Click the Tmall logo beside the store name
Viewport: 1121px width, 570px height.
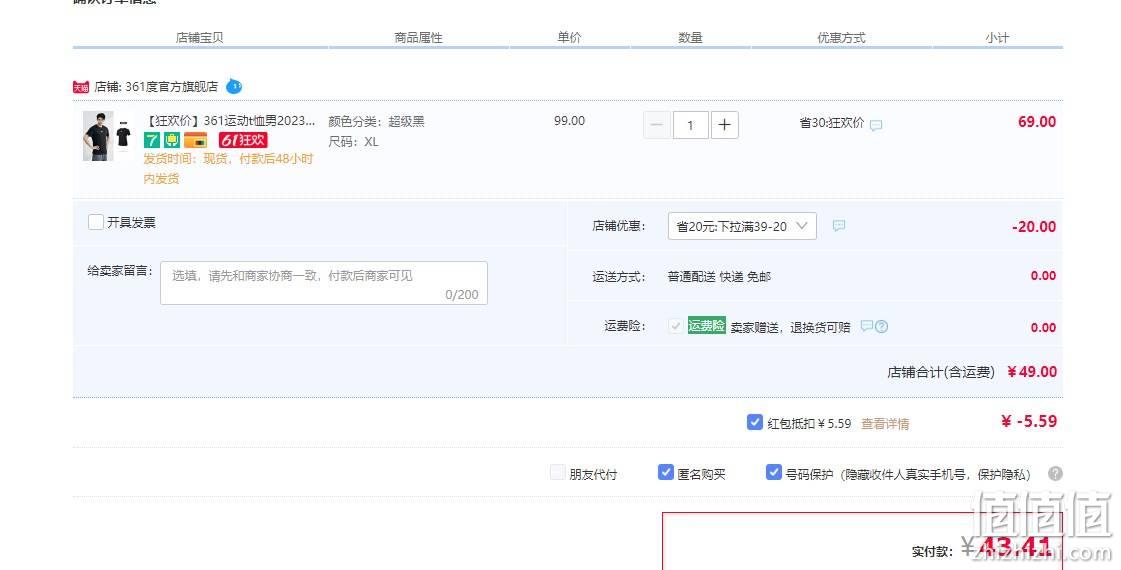click(81, 87)
